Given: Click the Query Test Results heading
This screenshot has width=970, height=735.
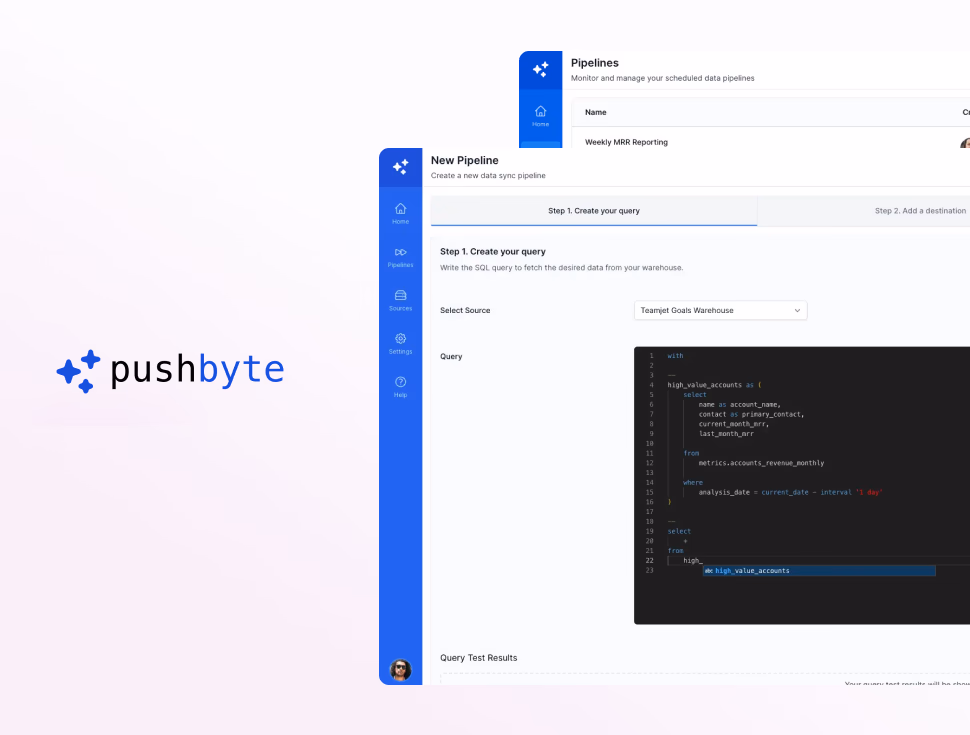Looking at the screenshot, I should [x=479, y=658].
